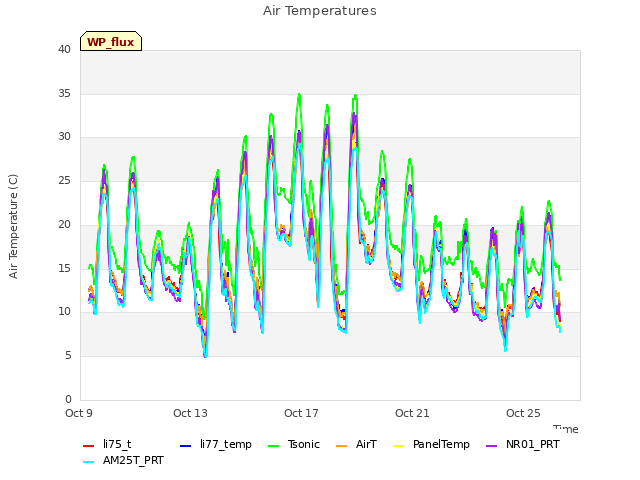640x480 pixels.
Task: Click the Air Temperatures chart title
Action: tap(320, 11)
